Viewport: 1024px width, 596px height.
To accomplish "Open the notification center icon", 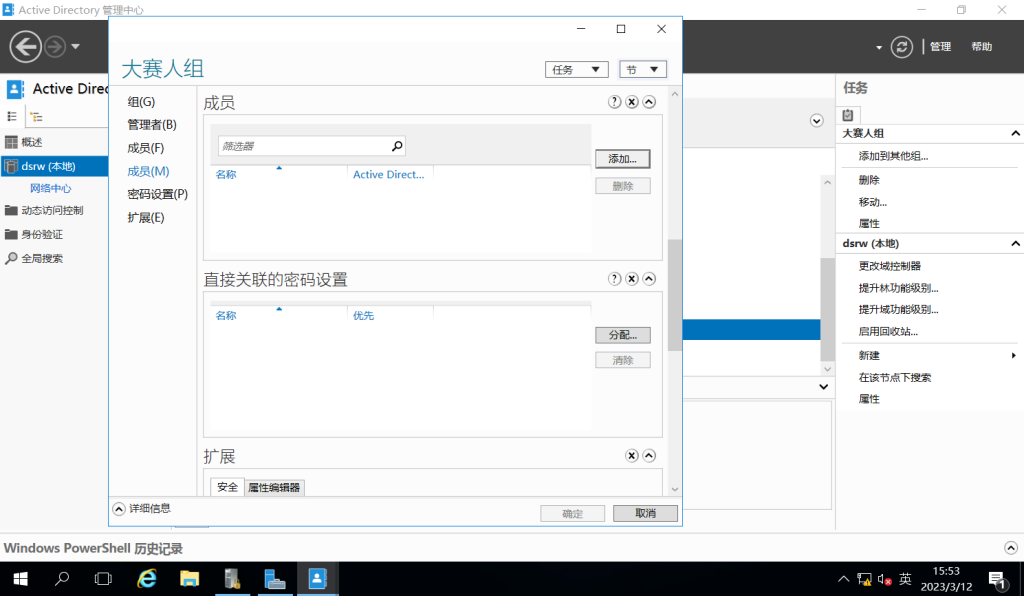I will [x=997, y=580].
